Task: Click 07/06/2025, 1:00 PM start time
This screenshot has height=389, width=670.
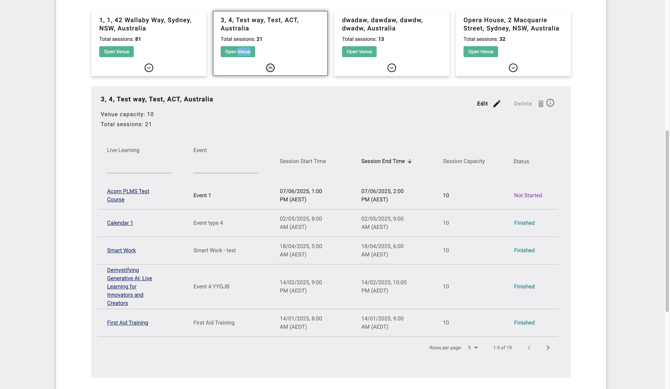Action: [301, 195]
